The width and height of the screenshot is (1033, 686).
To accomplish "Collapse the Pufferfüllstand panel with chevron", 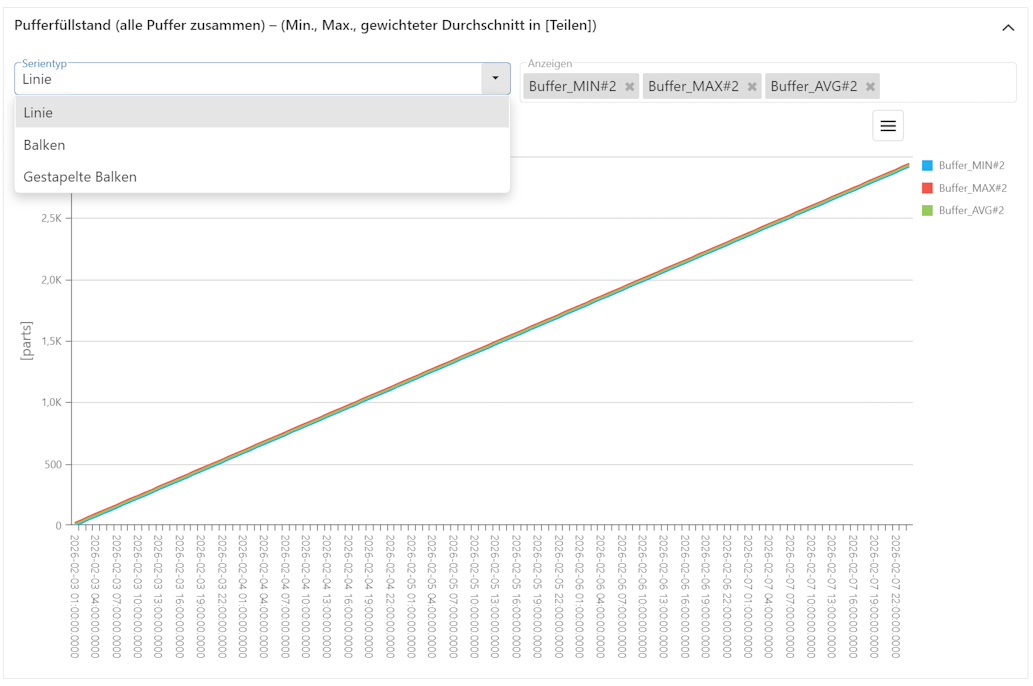I will [x=1008, y=28].
